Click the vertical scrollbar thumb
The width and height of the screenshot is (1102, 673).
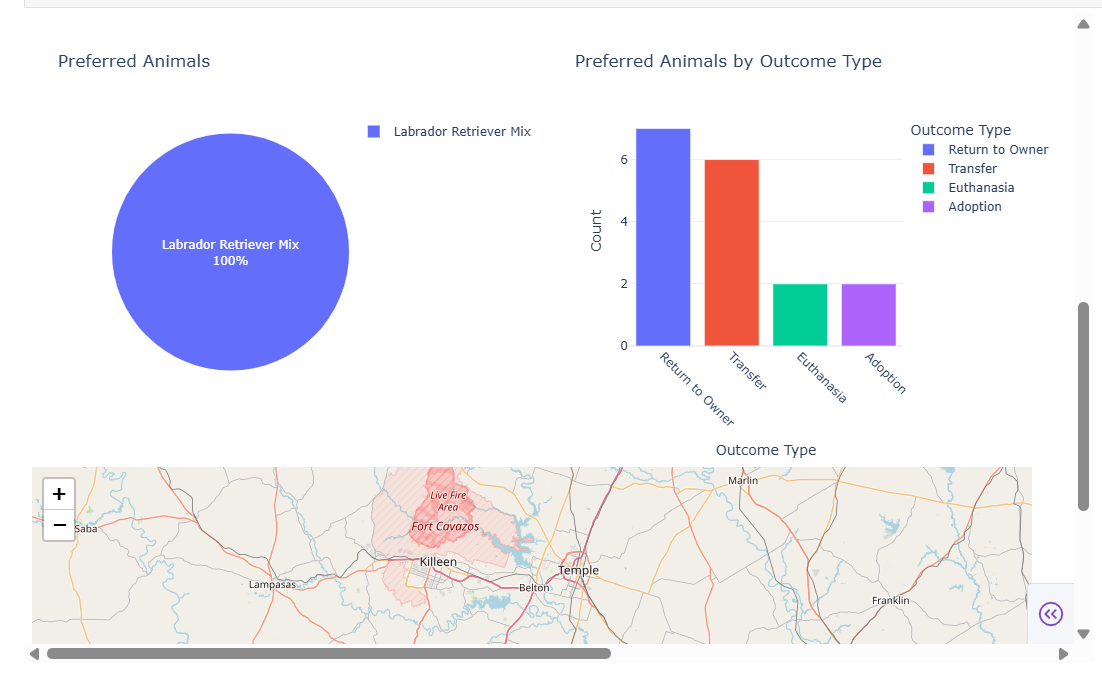(1083, 406)
